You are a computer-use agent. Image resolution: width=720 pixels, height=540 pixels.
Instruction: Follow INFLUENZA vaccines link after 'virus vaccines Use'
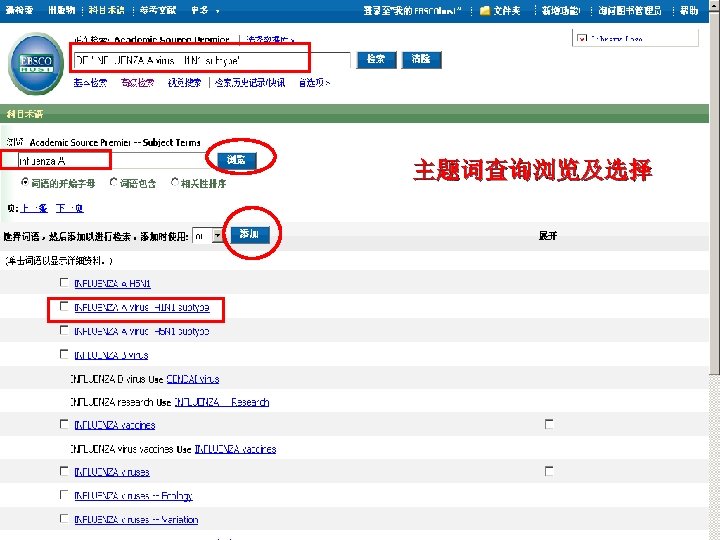click(x=236, y=449)
